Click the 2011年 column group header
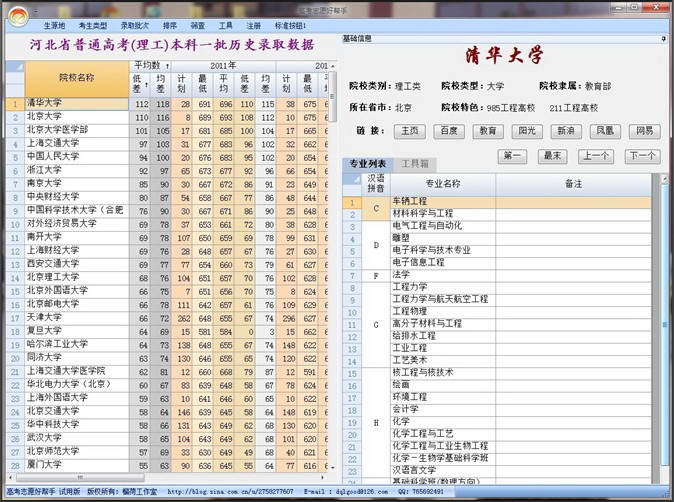The height and width of the screenshot is (502, 674). (x=223, y=66)
